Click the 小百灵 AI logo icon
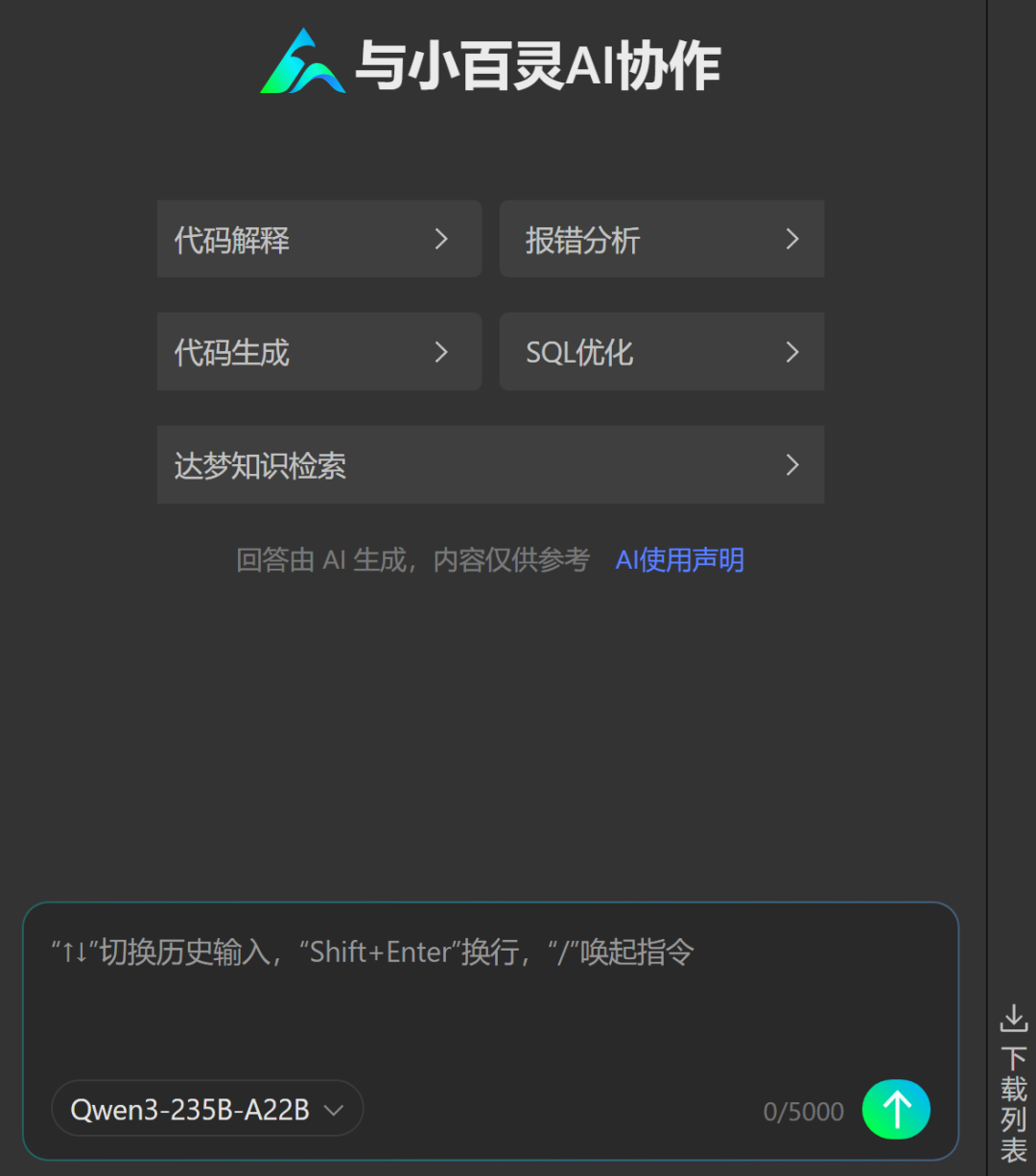Image resolution: width=1036 pixels, height=1176 pixels. (x=302, y=62)
